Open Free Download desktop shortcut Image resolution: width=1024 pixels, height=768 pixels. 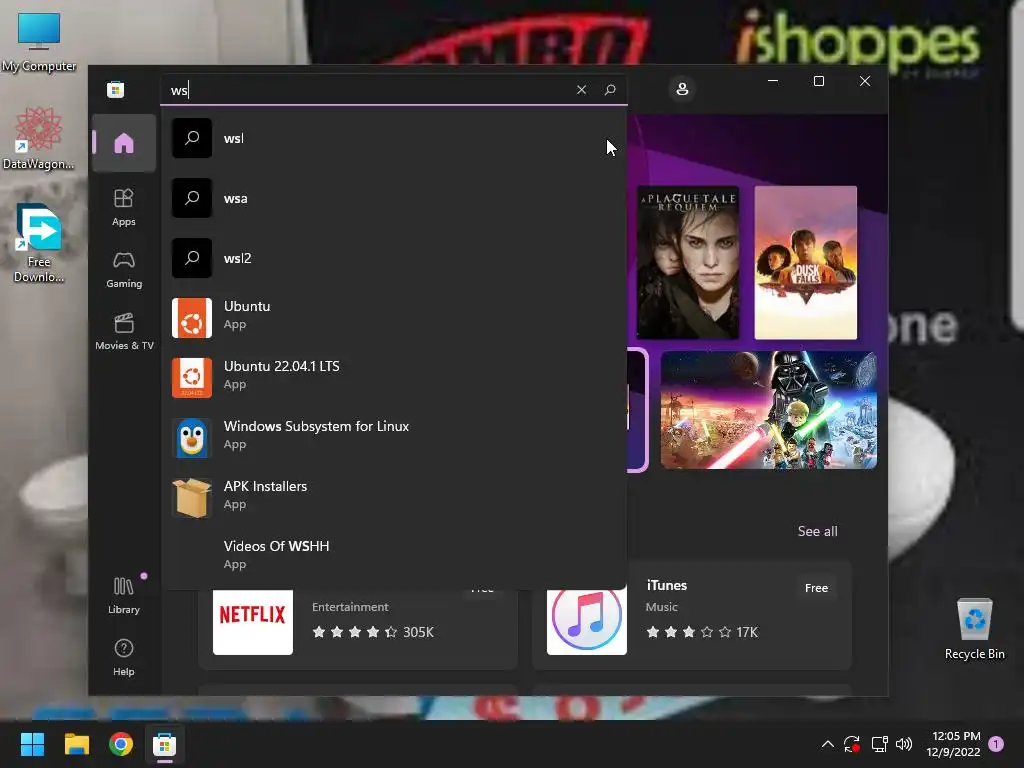[39, 243]
